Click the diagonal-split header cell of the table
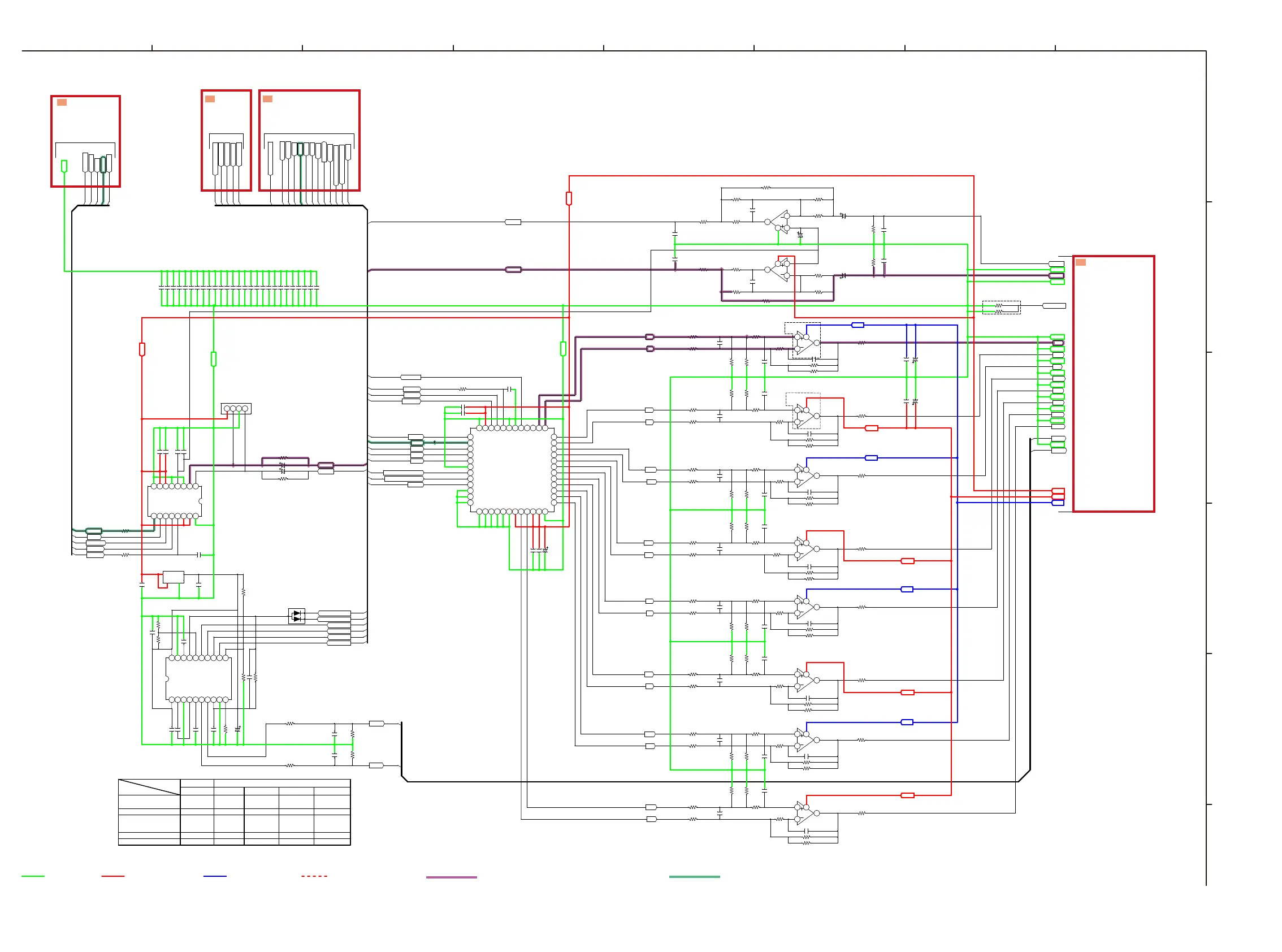1282x952 pixels. click(149, 786)
